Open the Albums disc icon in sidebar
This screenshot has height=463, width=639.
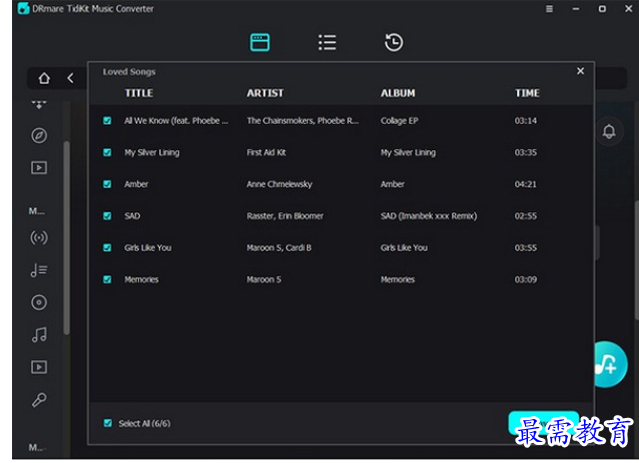39,302
